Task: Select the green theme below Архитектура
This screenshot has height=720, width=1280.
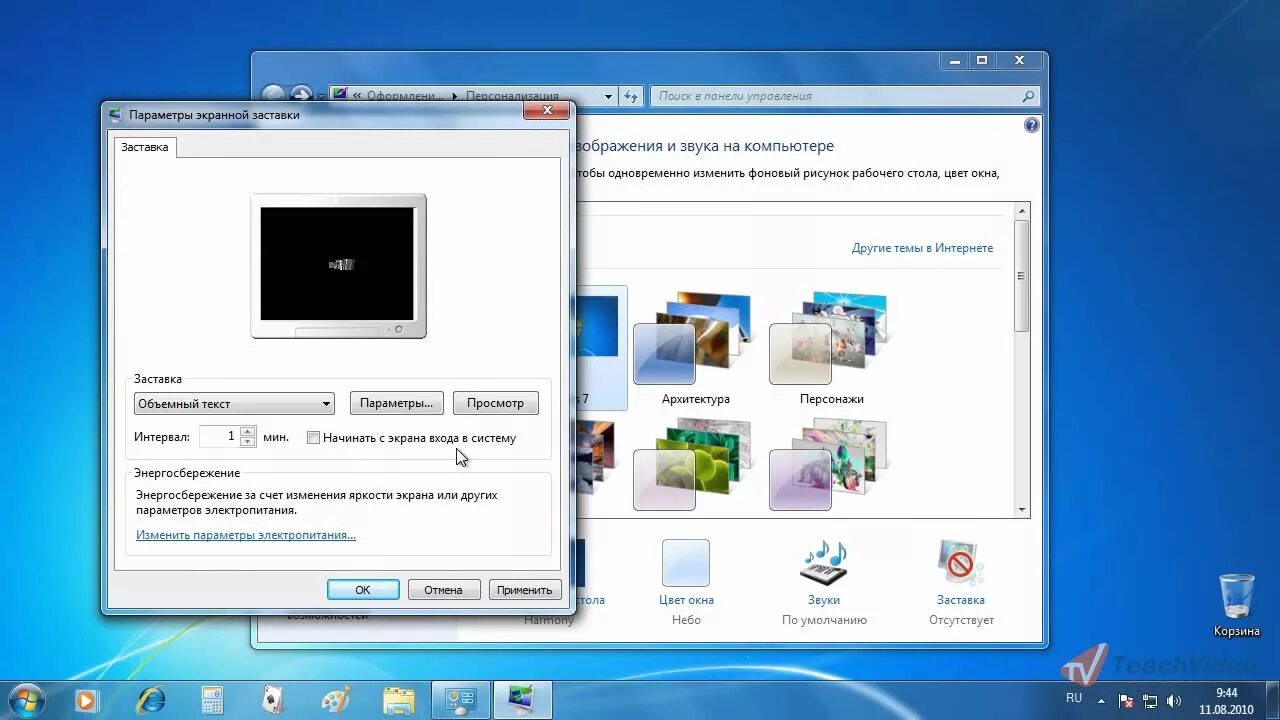Action: point(695,465)
